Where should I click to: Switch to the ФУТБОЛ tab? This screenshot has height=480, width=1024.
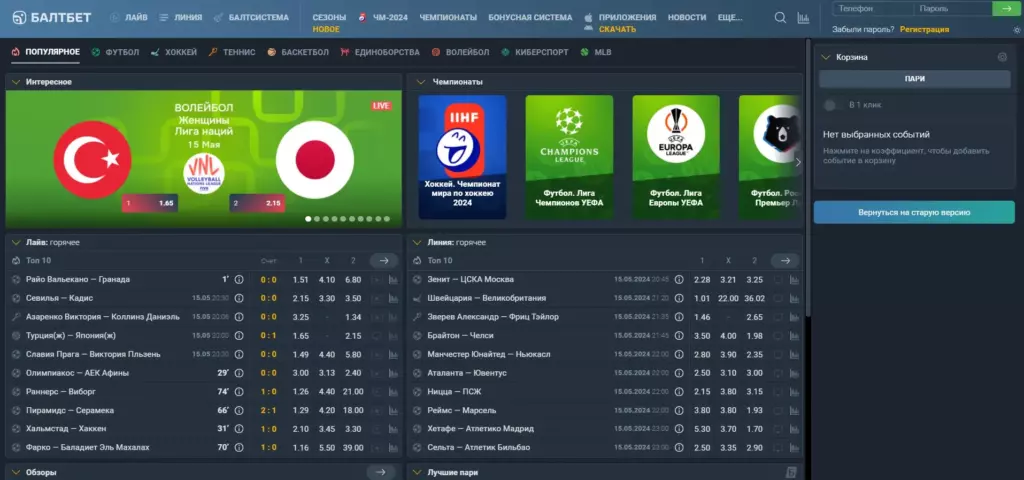click(x=116, y=52)
